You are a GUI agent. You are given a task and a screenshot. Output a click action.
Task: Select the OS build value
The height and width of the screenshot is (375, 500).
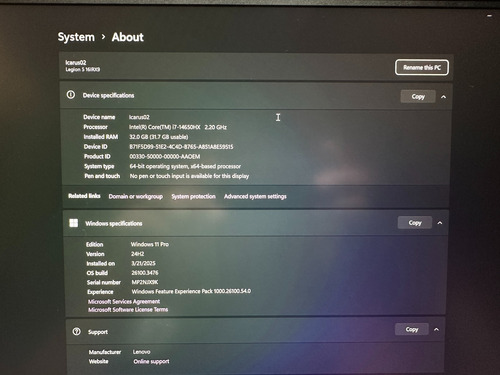[x=145, y=273]
